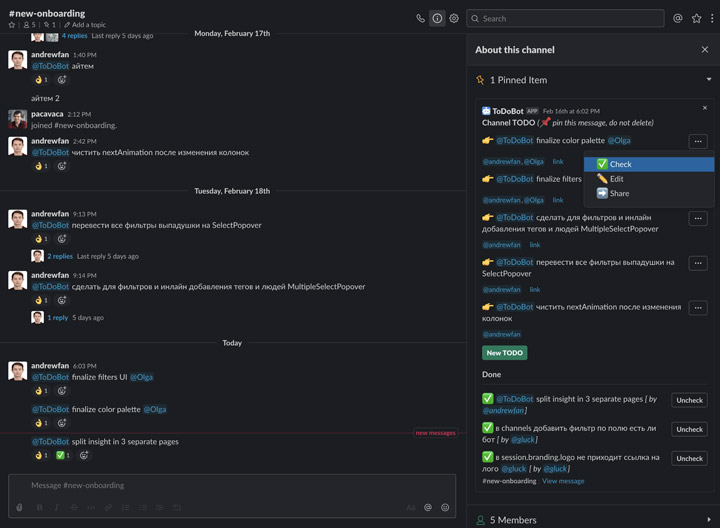Toggle bold formatting in composer
The height and width of the screenshot is (528, 720).
click(39, 507)
